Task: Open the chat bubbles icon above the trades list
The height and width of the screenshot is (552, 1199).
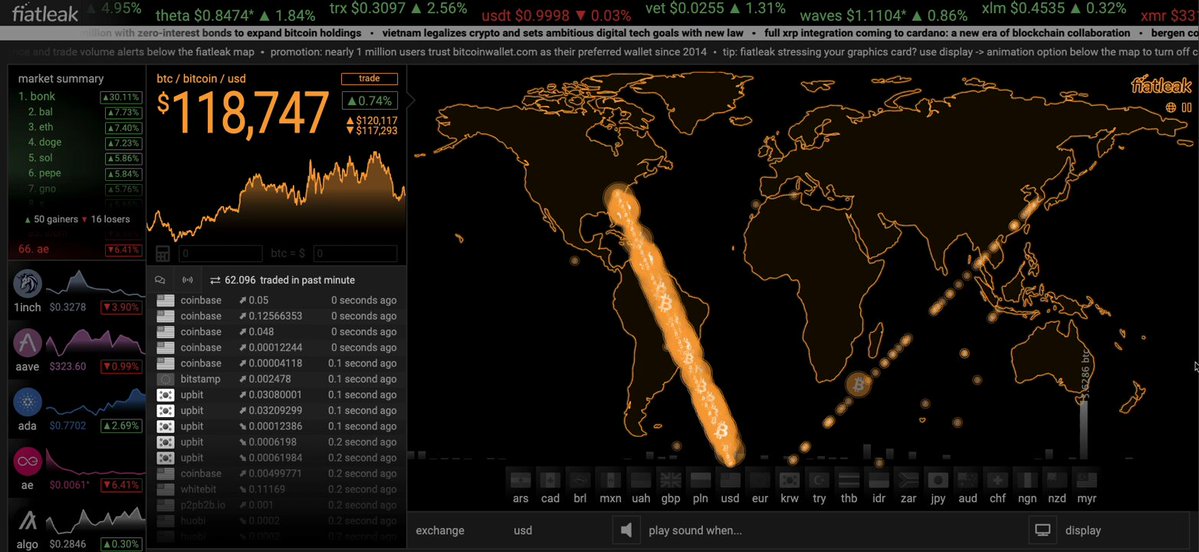Action: tap(160, 280)
